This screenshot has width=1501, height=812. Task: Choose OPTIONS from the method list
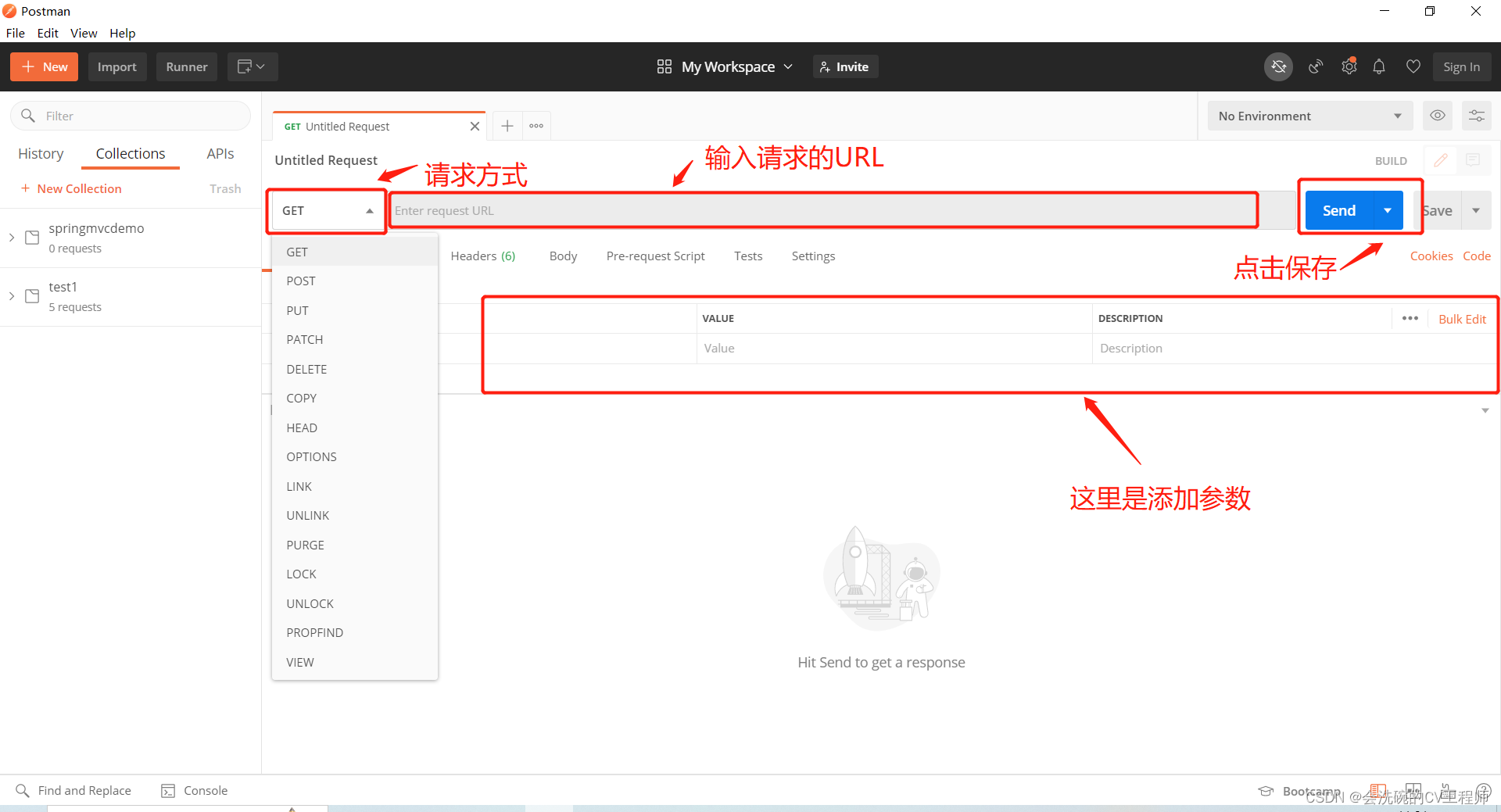pyautogui.click(x=354, y=457)
